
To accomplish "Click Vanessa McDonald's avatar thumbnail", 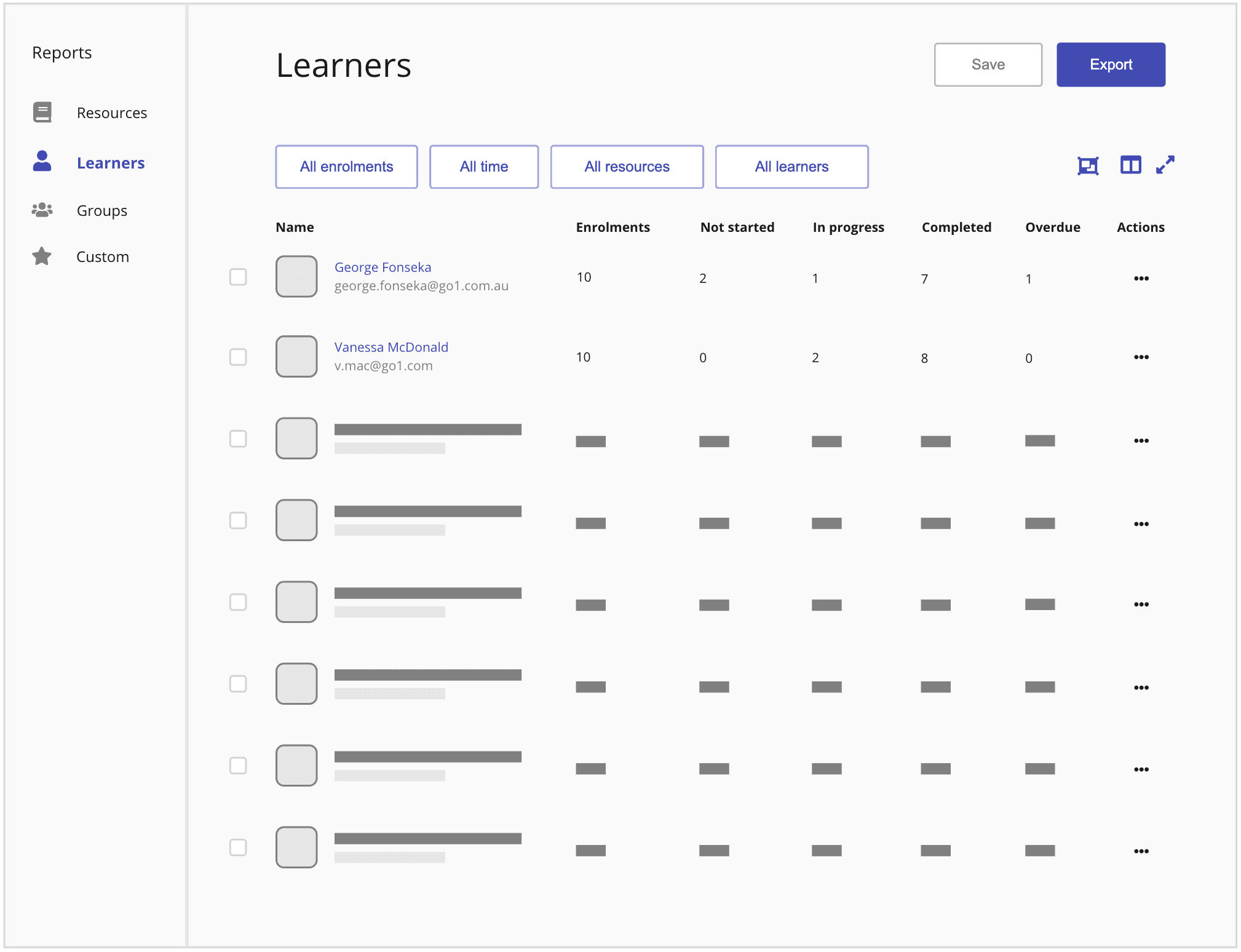I will click(296, 357).
